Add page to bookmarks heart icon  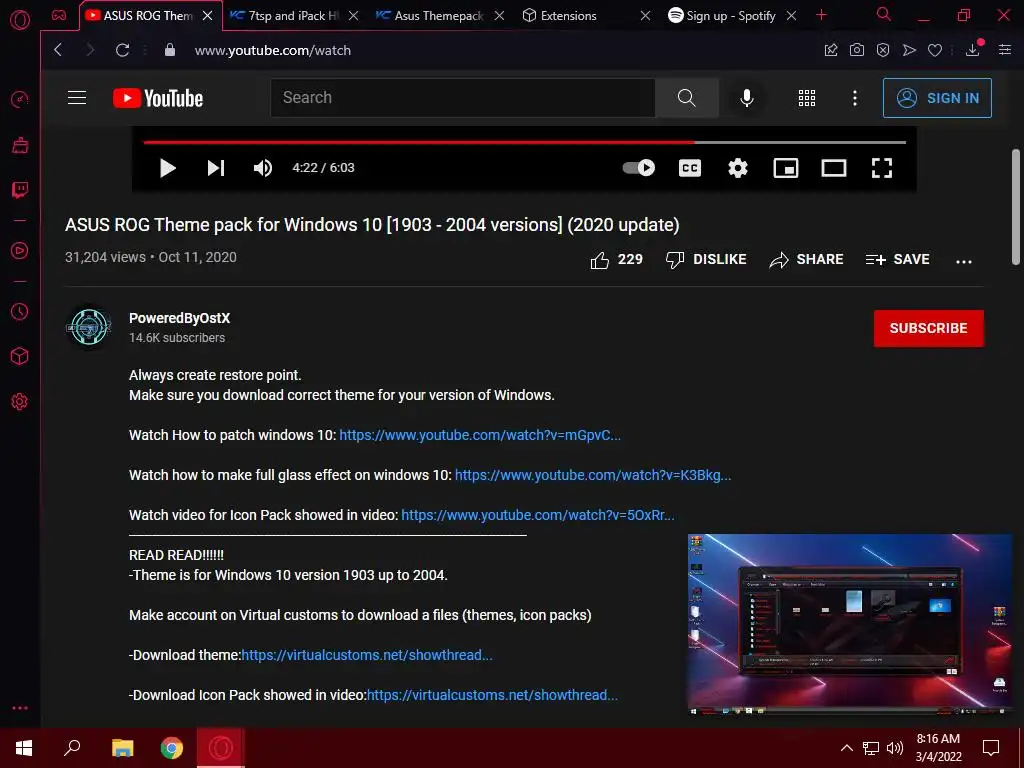[935, 50]
